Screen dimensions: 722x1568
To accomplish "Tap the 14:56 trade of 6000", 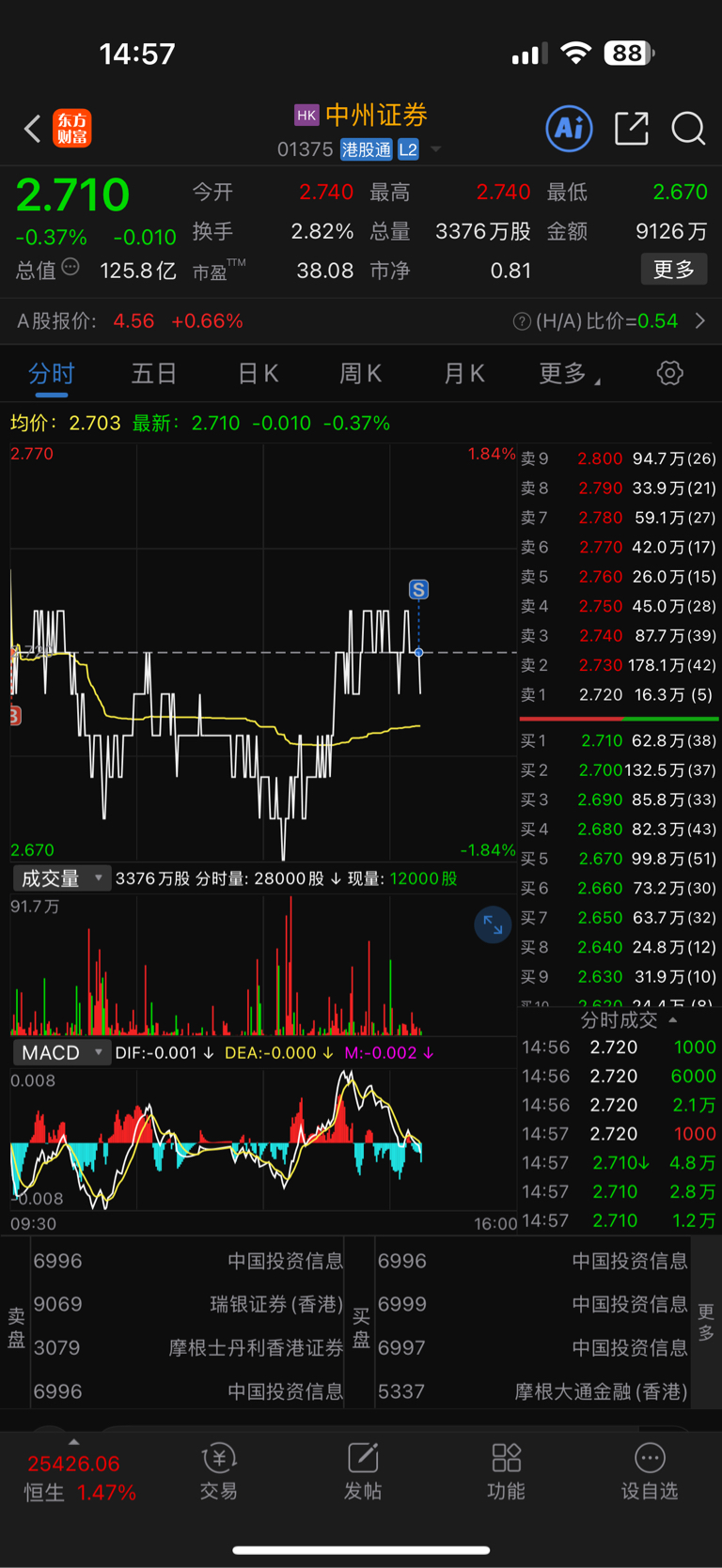I will pyautogui.click(x=619, y=1077).
